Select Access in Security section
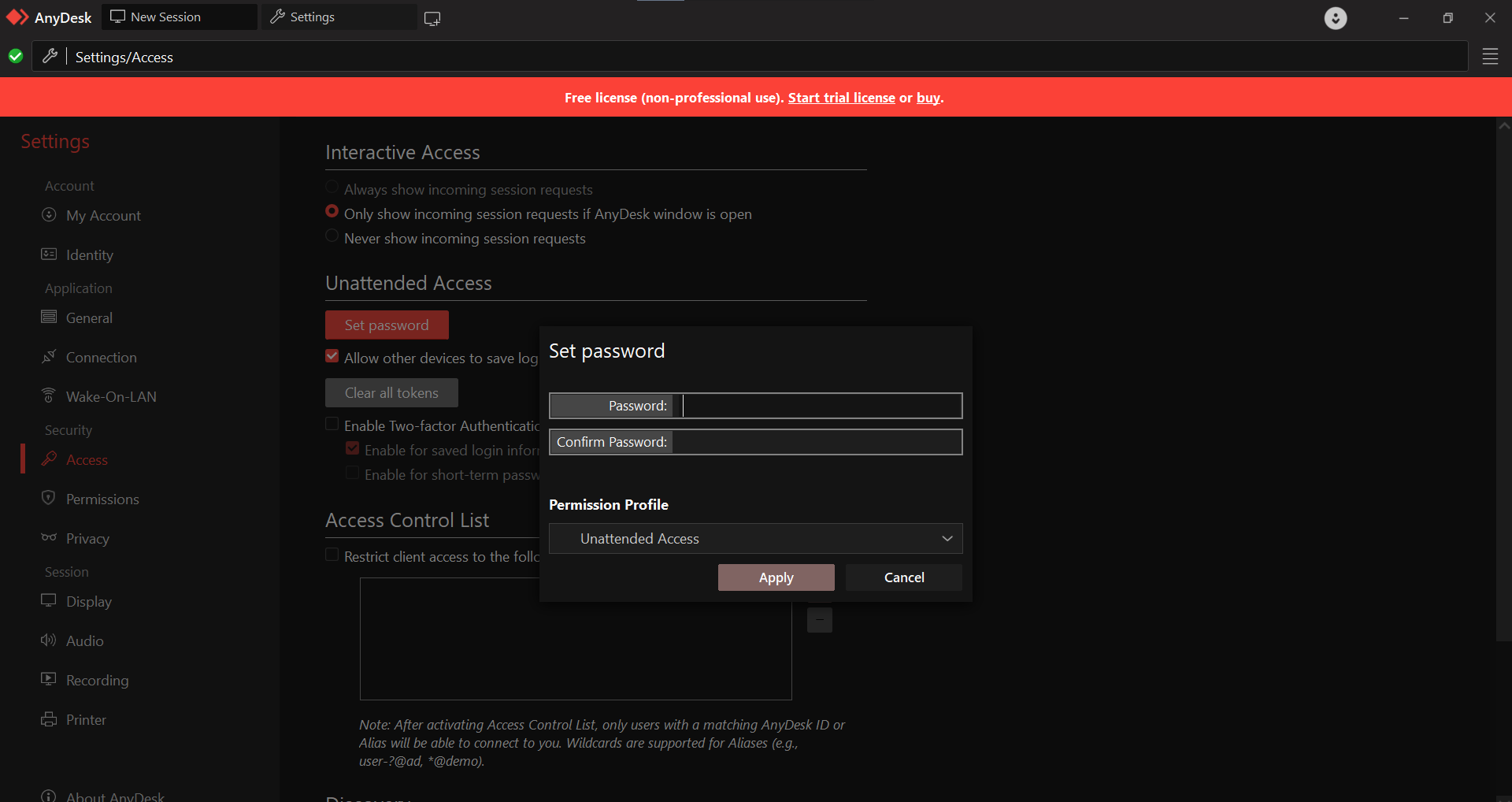 pyautogui.click(x=87, y=460)
